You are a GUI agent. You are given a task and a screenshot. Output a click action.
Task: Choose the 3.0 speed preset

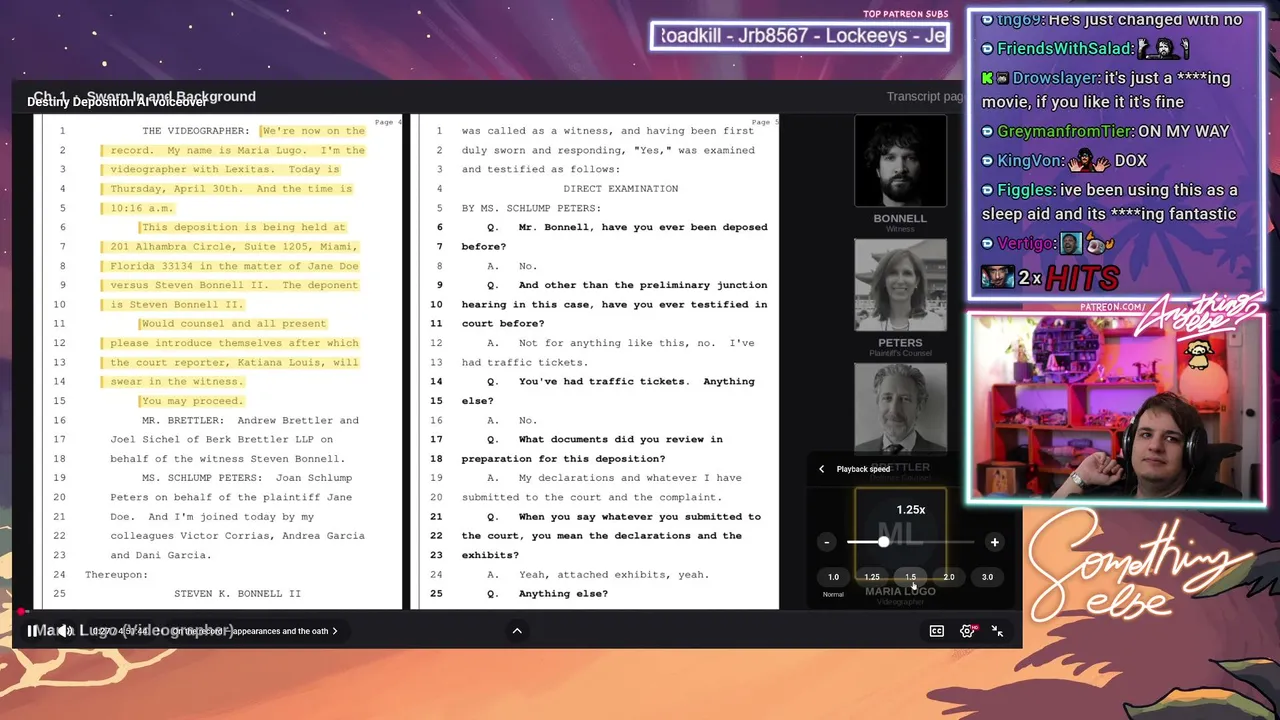(987, 577)
